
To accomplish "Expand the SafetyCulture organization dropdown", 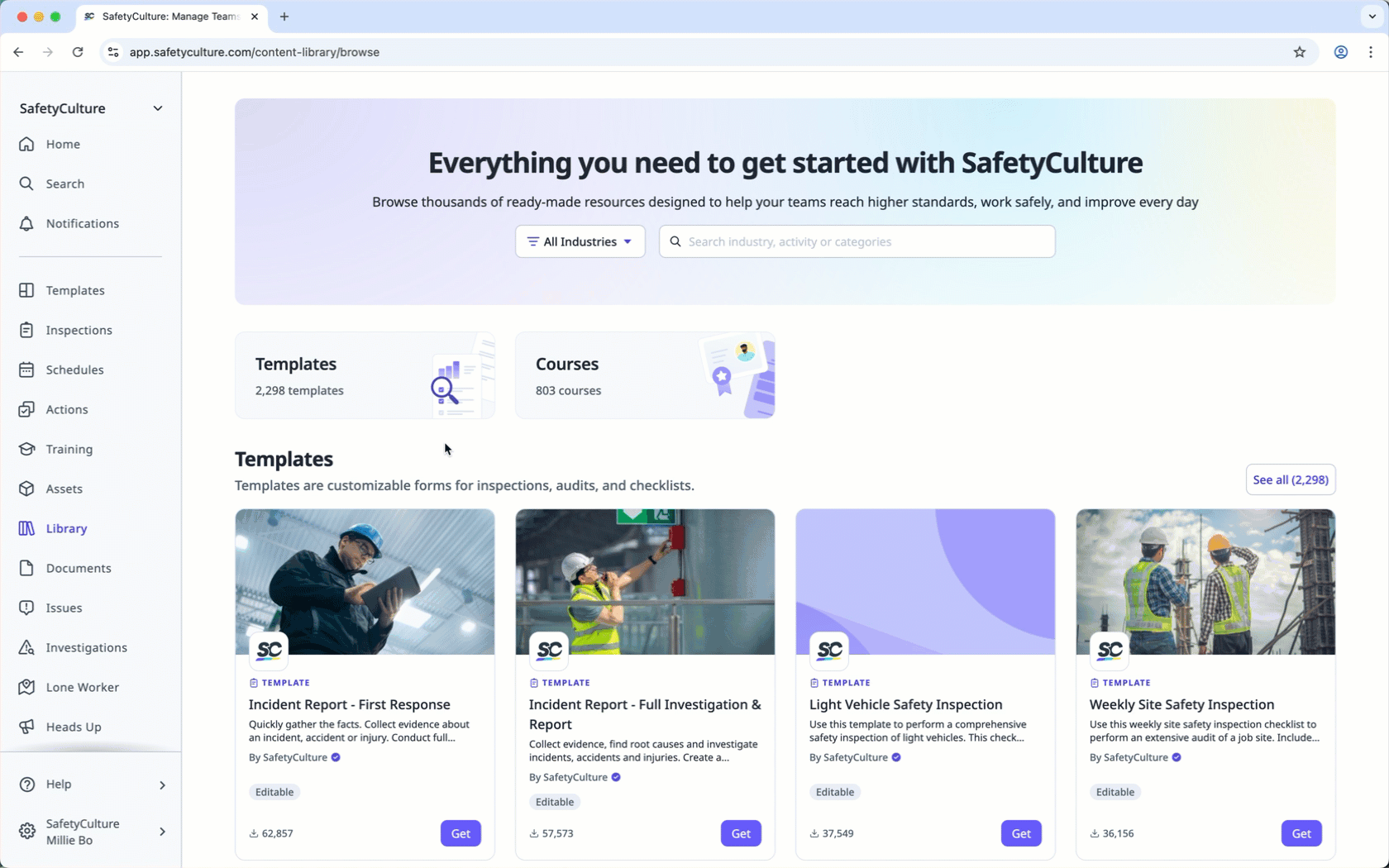I will tap(158, 108).
